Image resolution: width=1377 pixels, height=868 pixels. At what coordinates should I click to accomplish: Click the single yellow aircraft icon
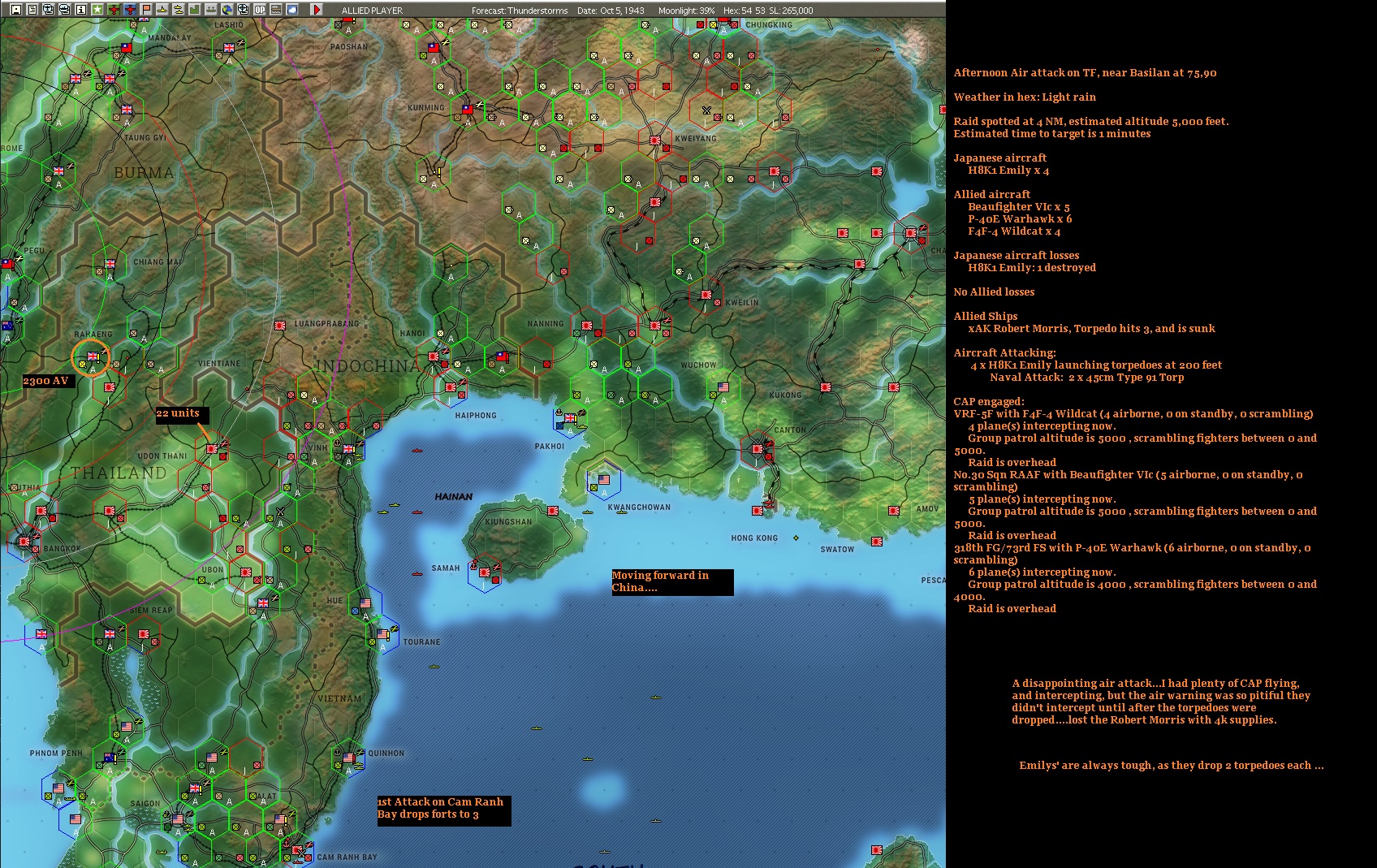click(x=162, y=10)
